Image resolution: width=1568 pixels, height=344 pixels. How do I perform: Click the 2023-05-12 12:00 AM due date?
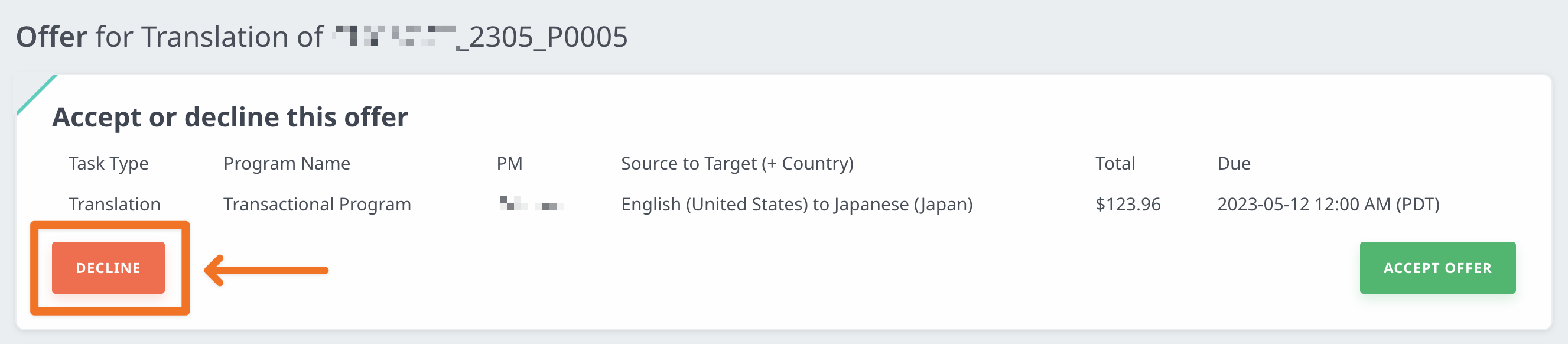pos(1328,204)
